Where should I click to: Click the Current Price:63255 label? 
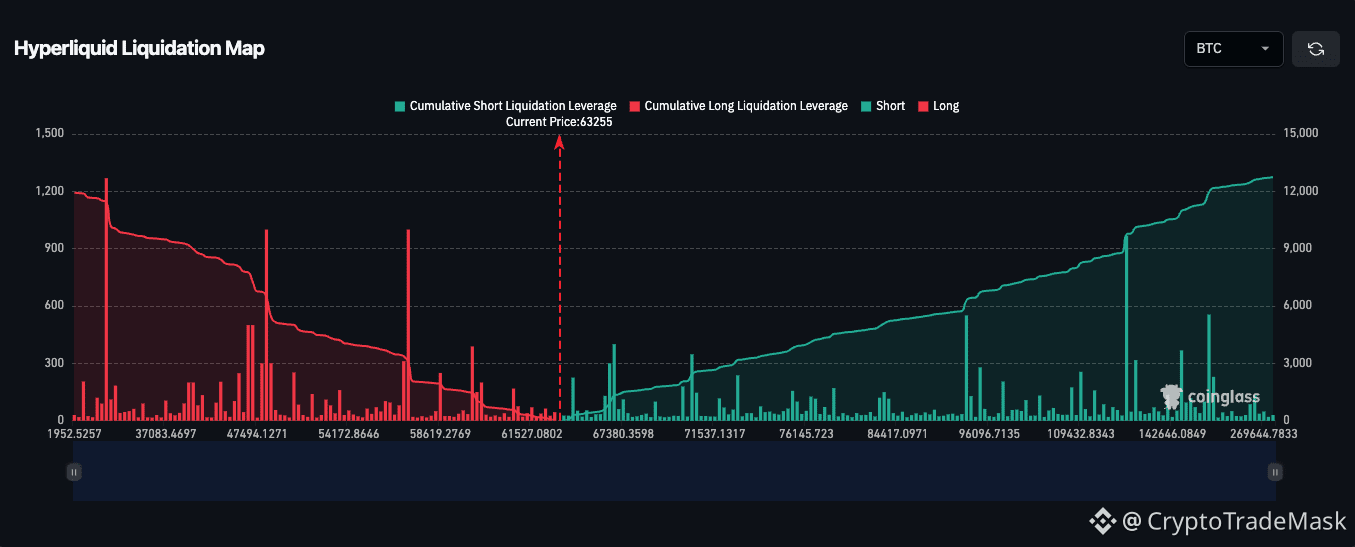559,122
